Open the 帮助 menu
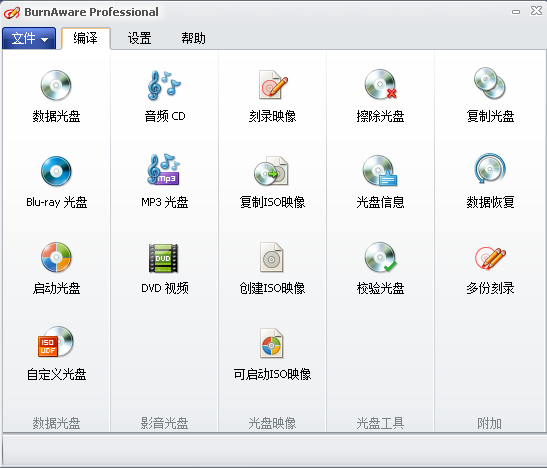Viewport: 547px width, 468px height. (193, 38)
